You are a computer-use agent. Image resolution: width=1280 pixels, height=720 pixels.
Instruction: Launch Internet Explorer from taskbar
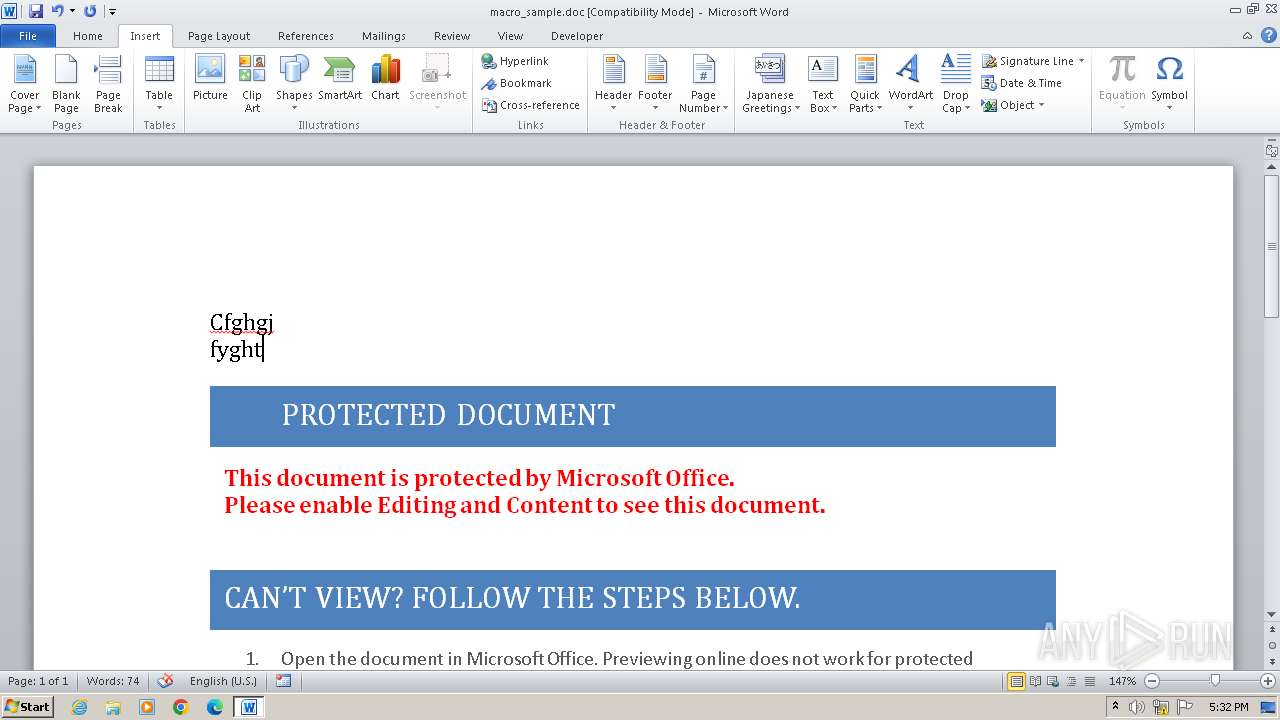[79, 707]
